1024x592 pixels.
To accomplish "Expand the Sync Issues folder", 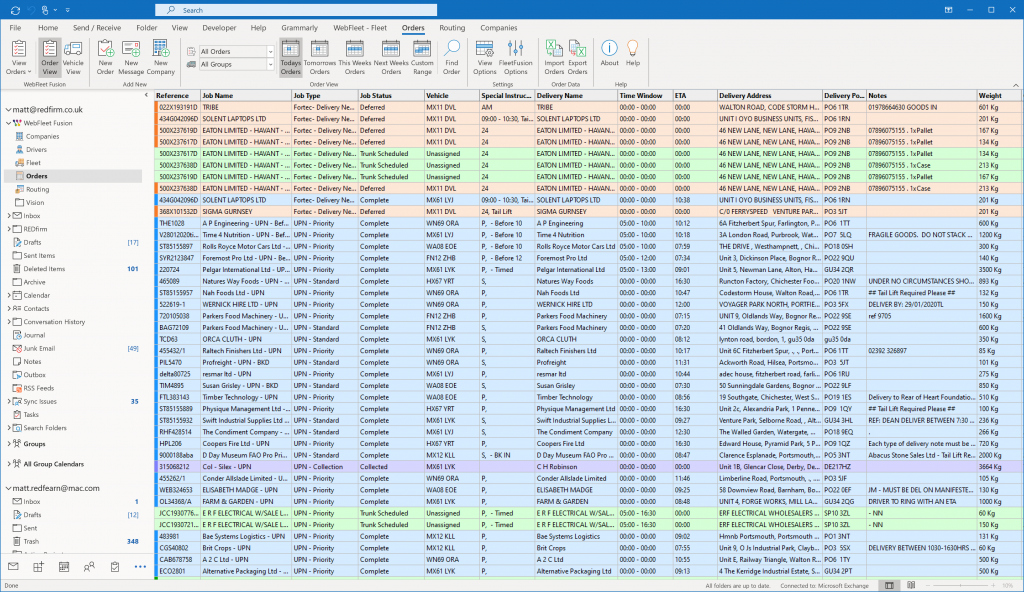I will [9, 401].
